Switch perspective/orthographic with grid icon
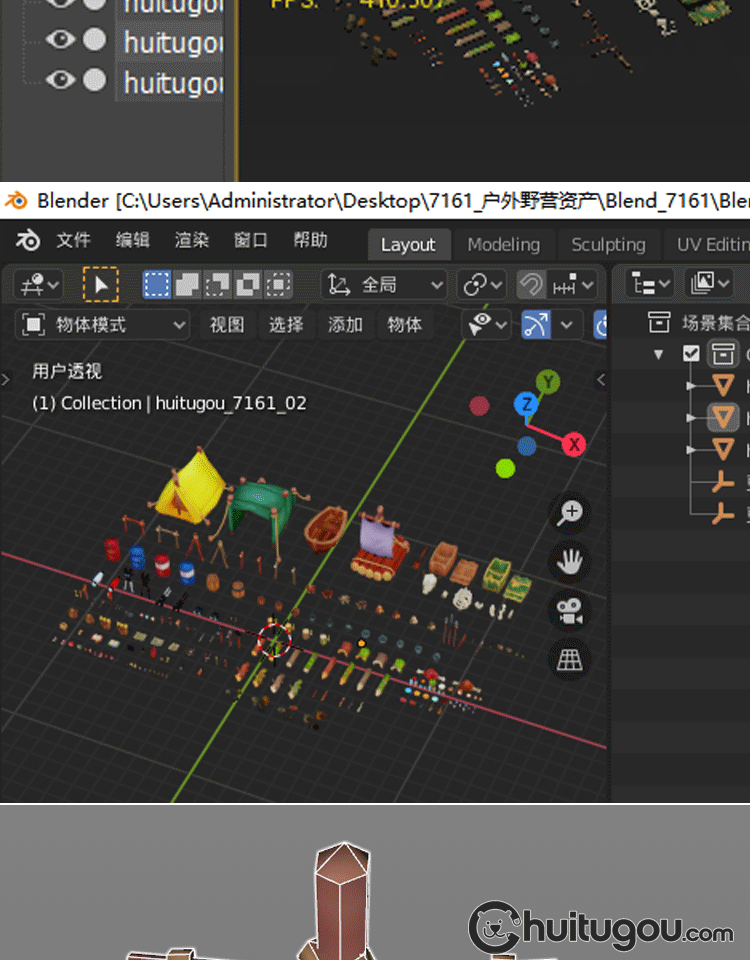This screenshot has width=750, height=960. (571, 660)
